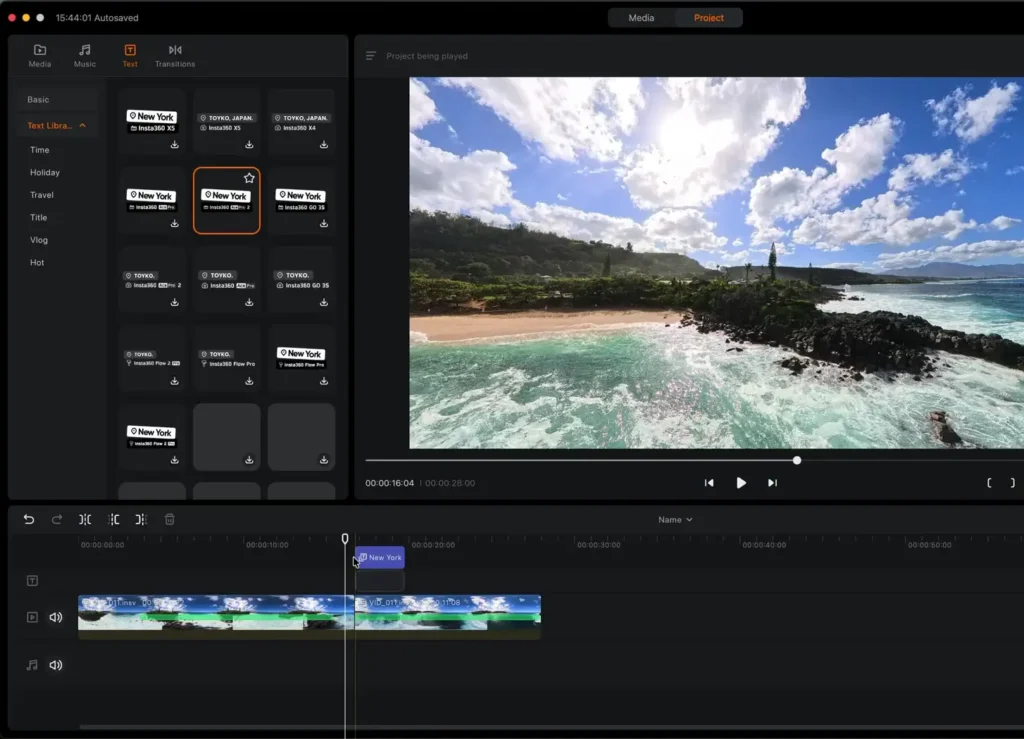Collapse the Text Library section

[x=82, y=126]
